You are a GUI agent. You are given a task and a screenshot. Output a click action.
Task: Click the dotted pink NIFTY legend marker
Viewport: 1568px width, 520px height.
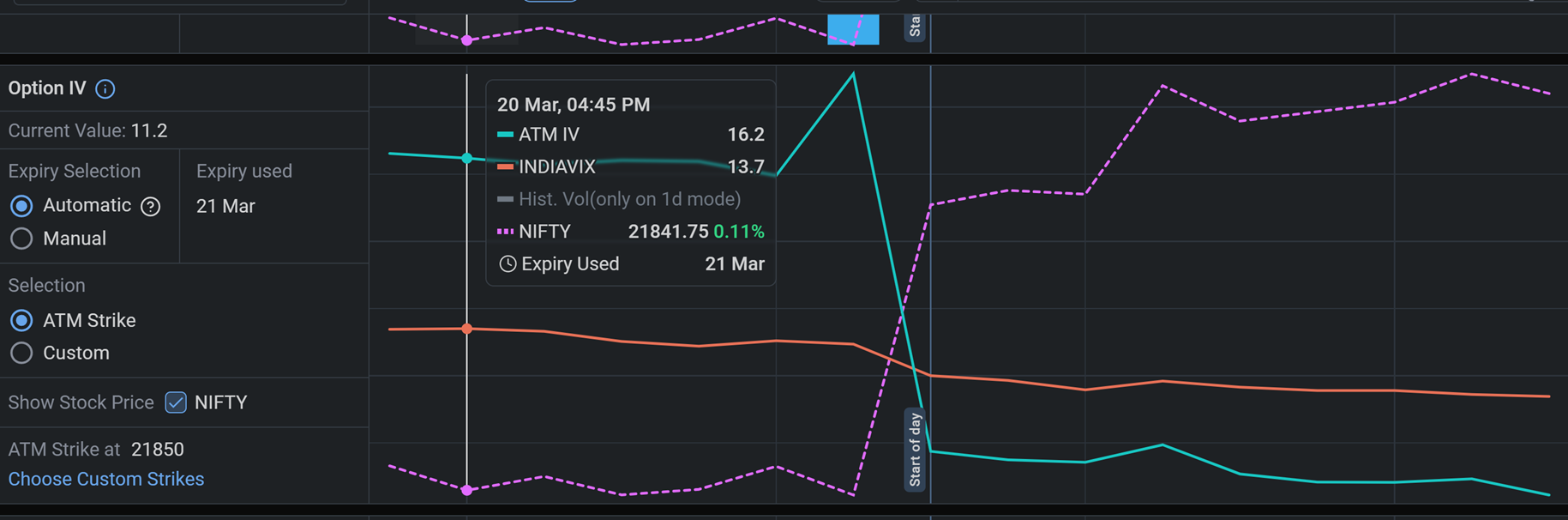(505, 232)
